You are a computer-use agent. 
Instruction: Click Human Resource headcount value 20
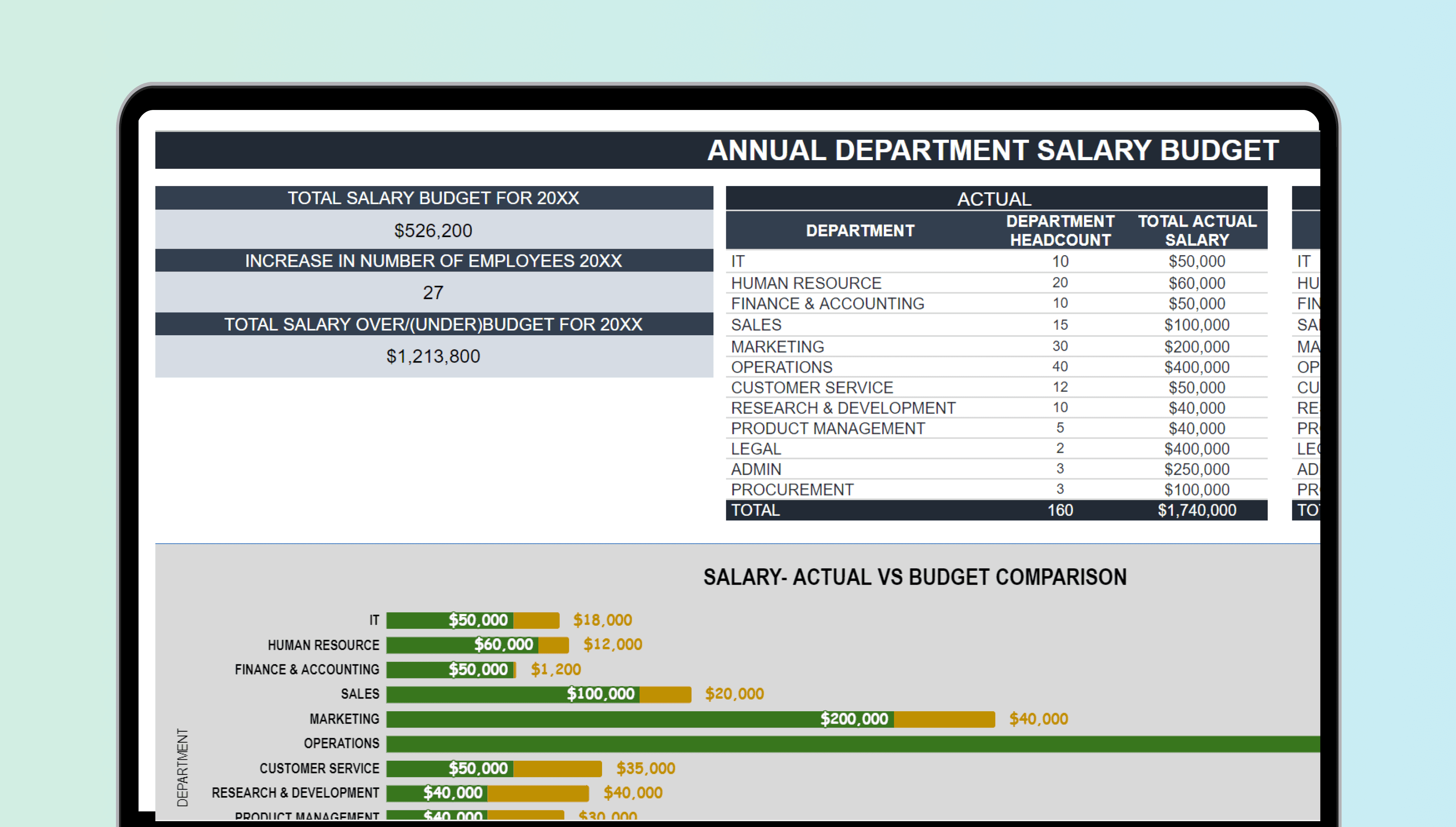[x=1060, y=282]
